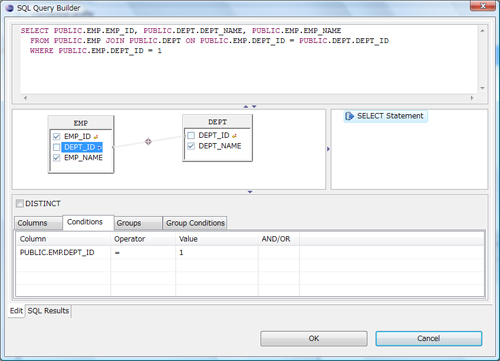Collapse SQL source pane with up arrow
Image resolution: width=500 pixels, height=361 pixels.
pos(246,106)
